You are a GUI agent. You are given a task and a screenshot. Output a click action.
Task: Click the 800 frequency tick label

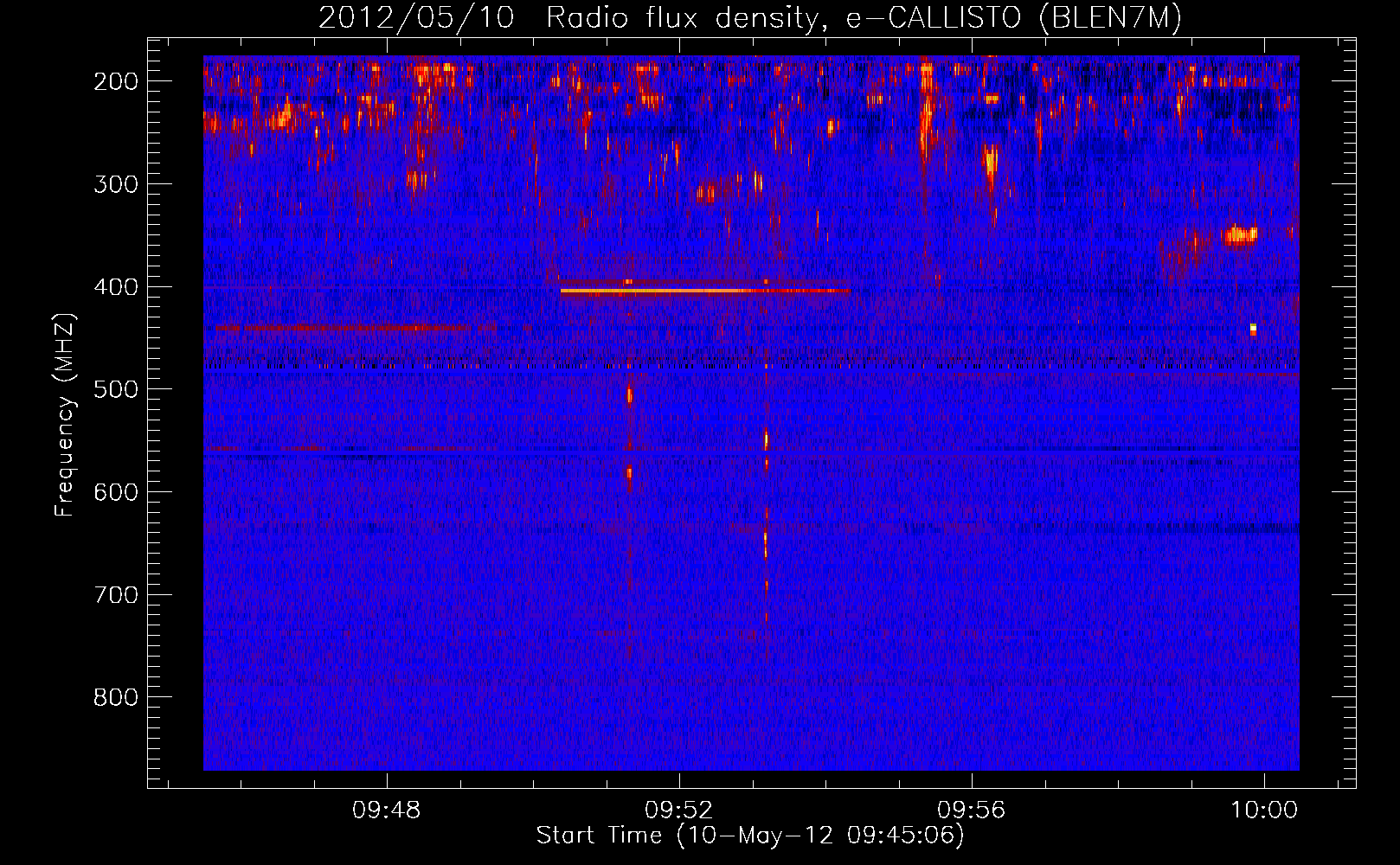(116, 697)
